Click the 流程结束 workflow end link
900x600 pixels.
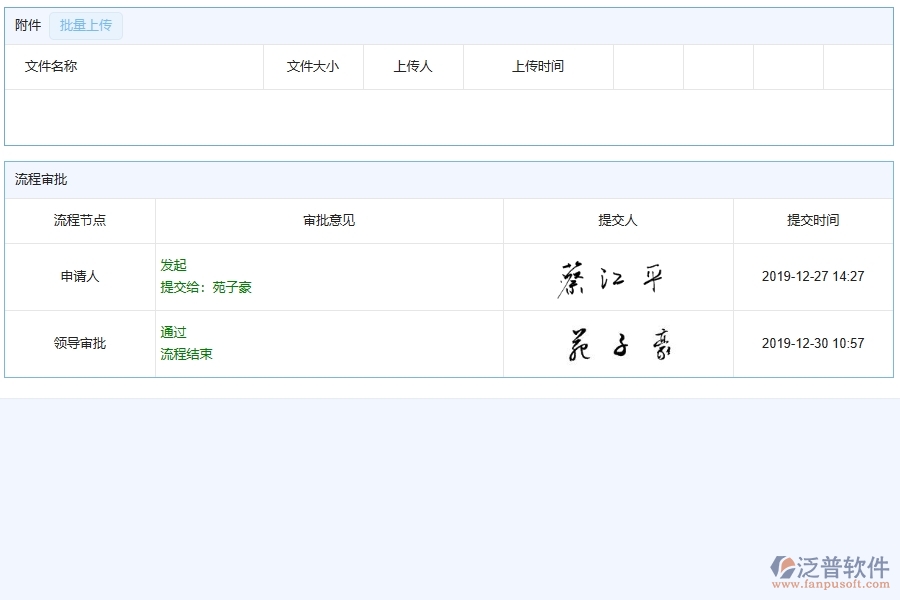185,353
